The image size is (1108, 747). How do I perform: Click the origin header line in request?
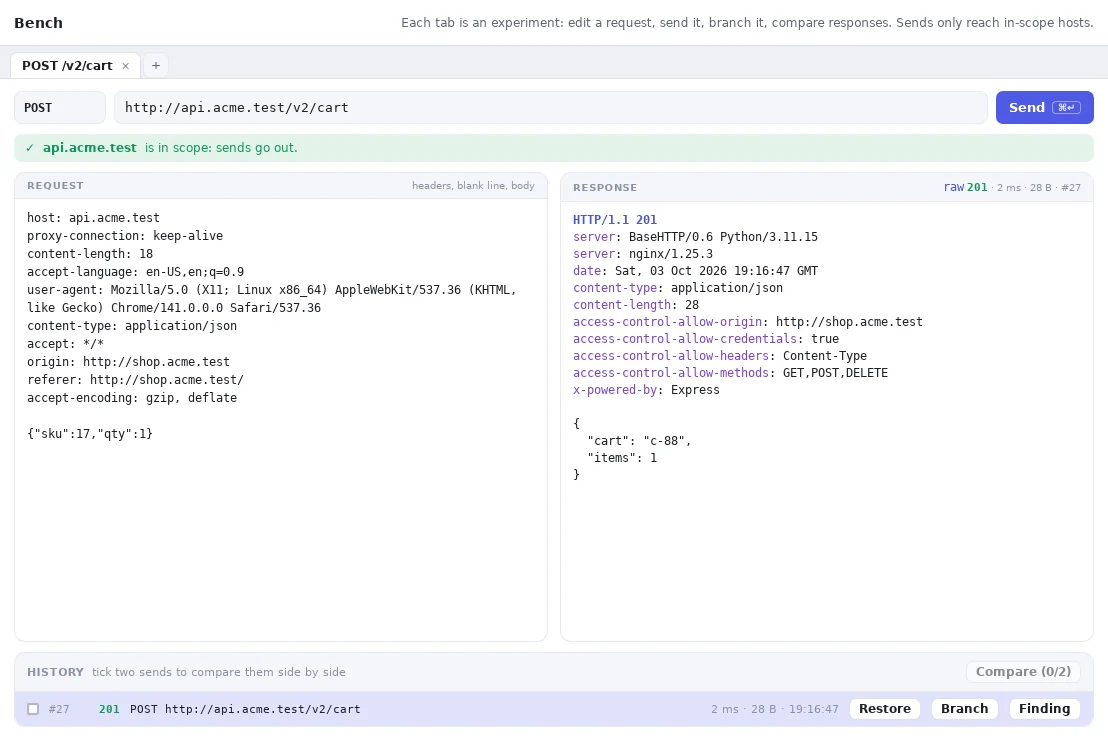coord(129,362)
